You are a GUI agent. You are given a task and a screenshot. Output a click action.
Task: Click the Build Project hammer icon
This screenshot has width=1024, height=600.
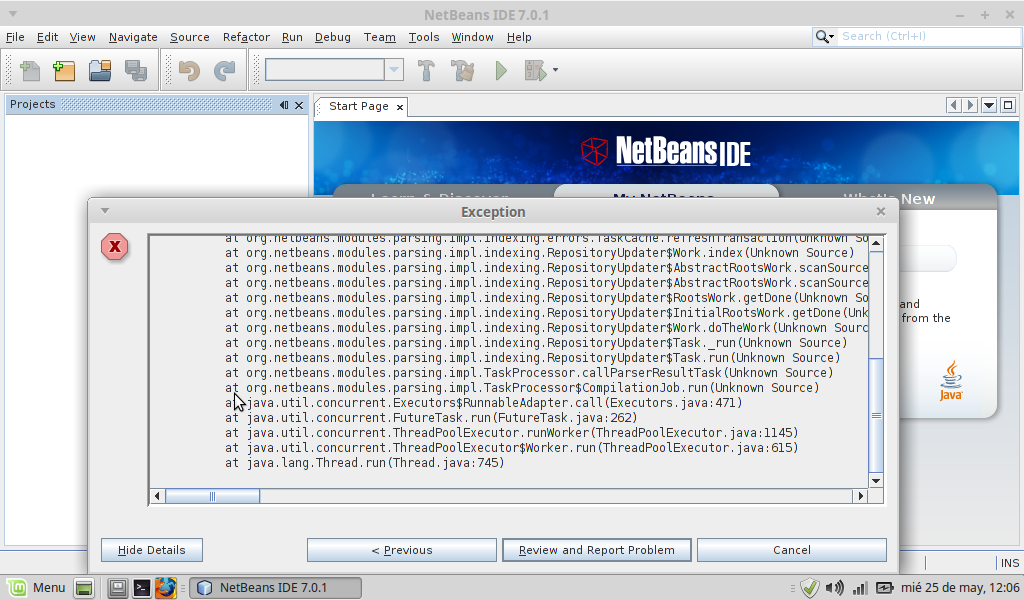click(427, 71)
